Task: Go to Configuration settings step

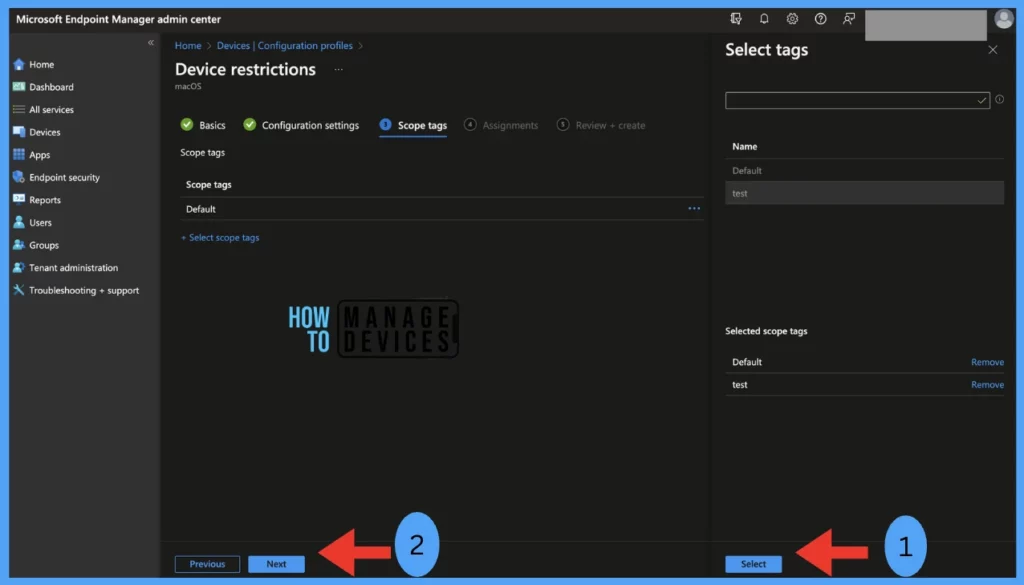Action: [301, 125]
